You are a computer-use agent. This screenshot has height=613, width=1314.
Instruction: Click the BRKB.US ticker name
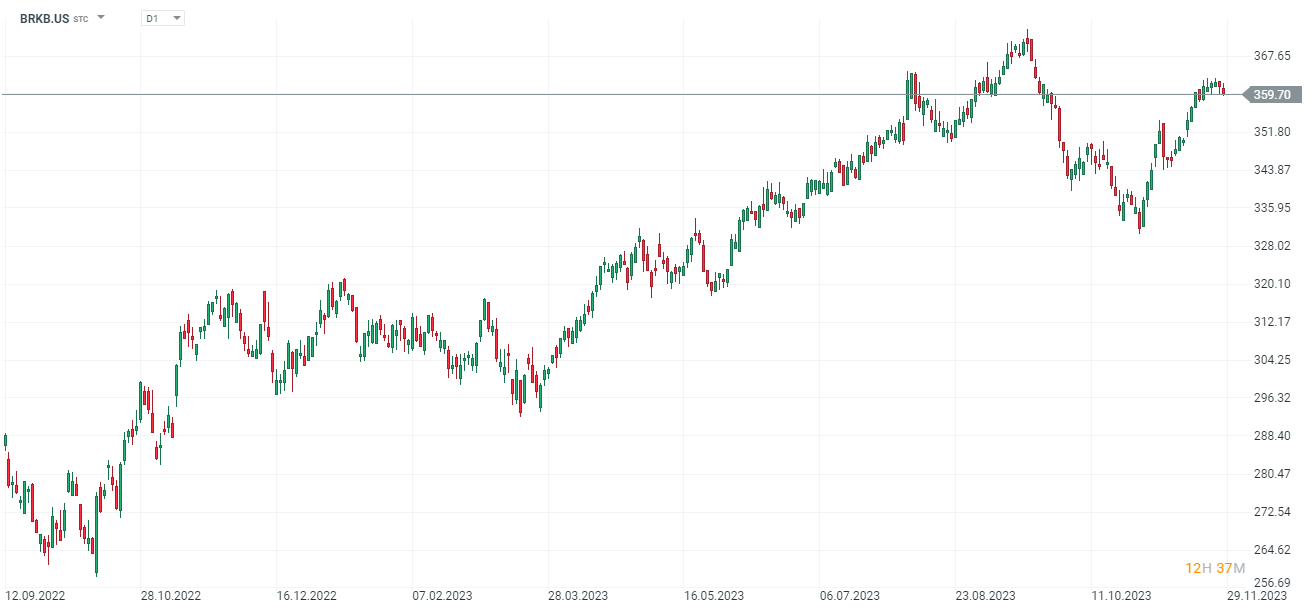[44, 18]
